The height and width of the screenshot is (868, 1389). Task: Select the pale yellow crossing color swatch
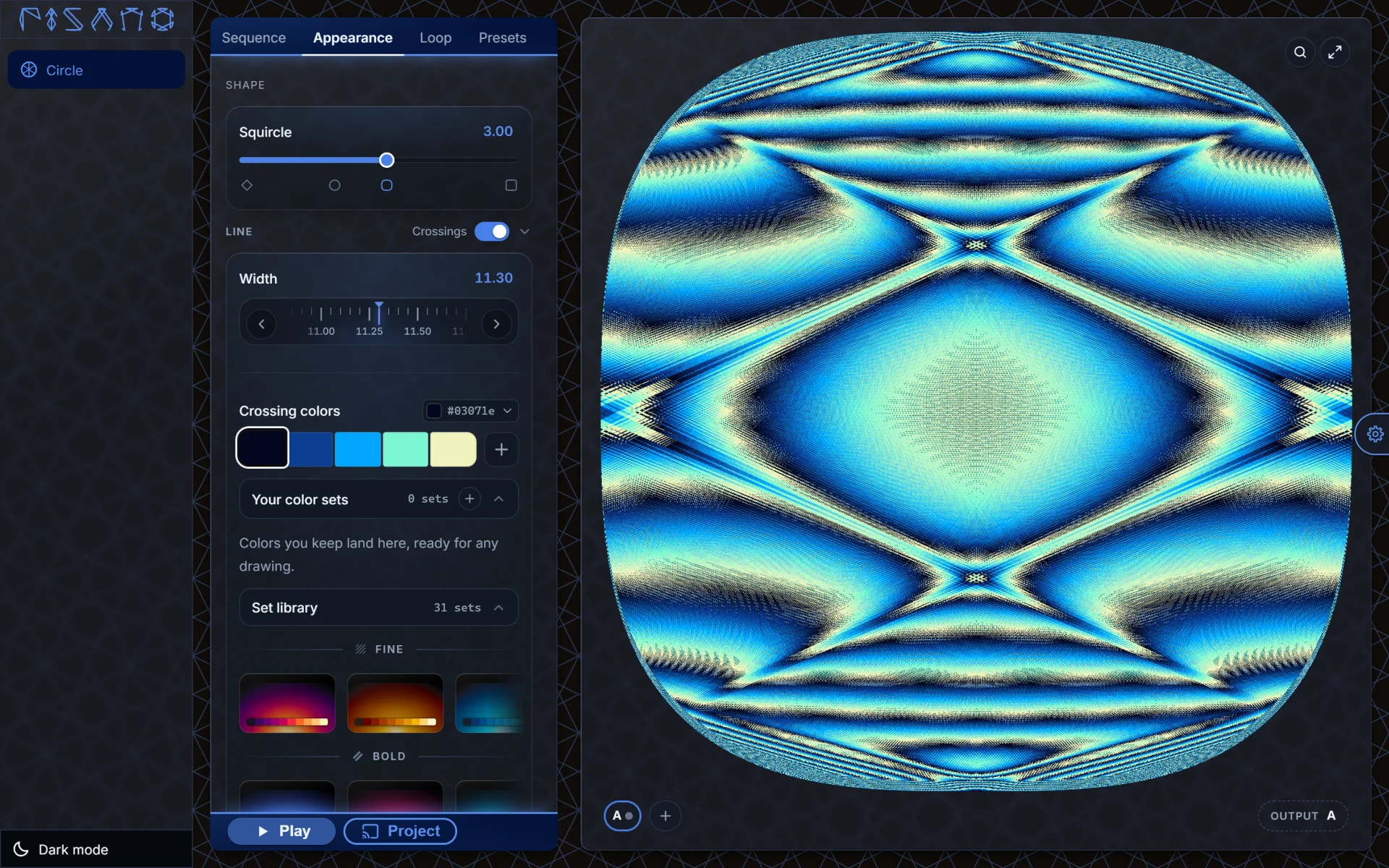point(453,449)
